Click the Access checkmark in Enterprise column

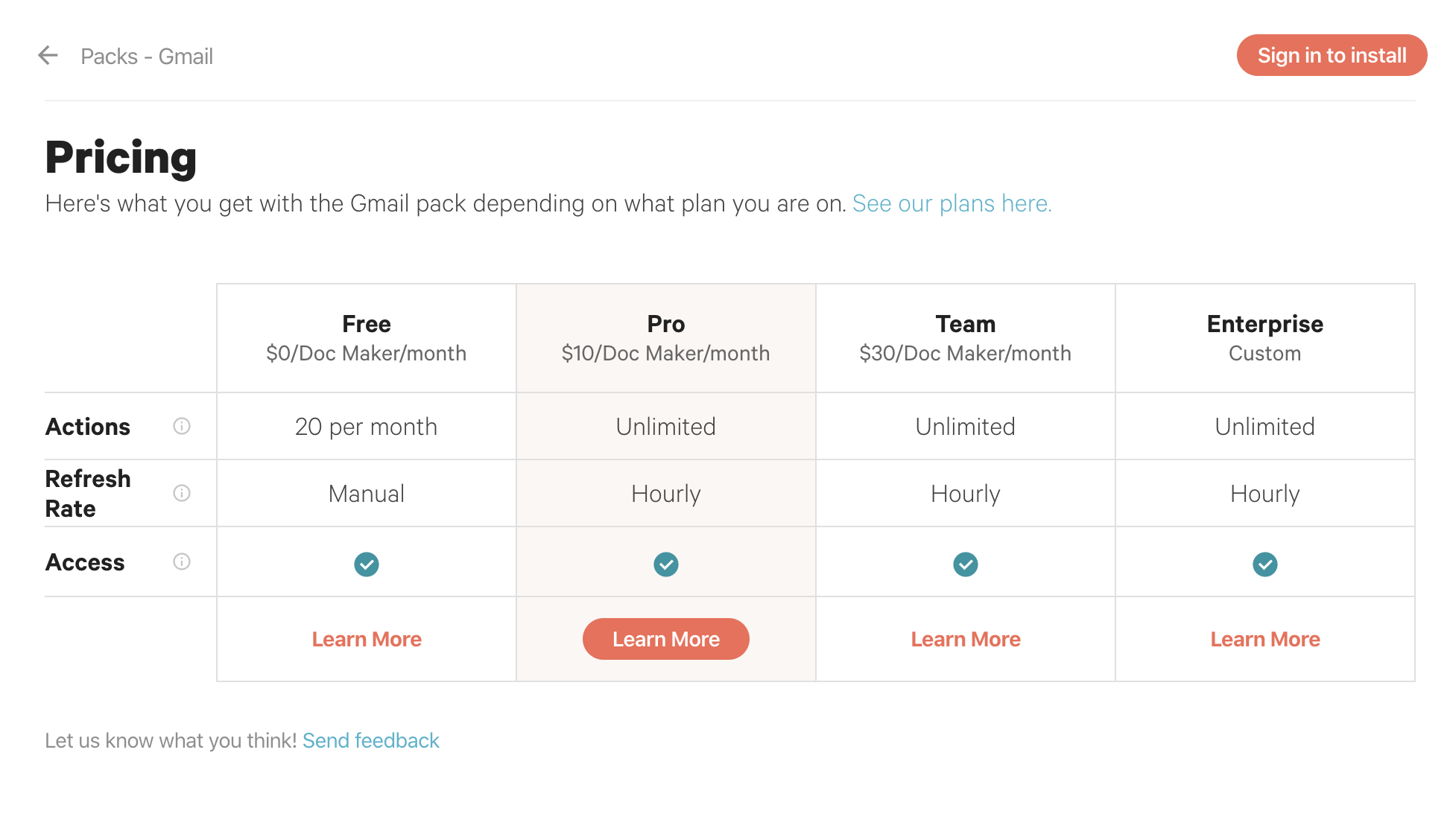[x=1265, y=564]
